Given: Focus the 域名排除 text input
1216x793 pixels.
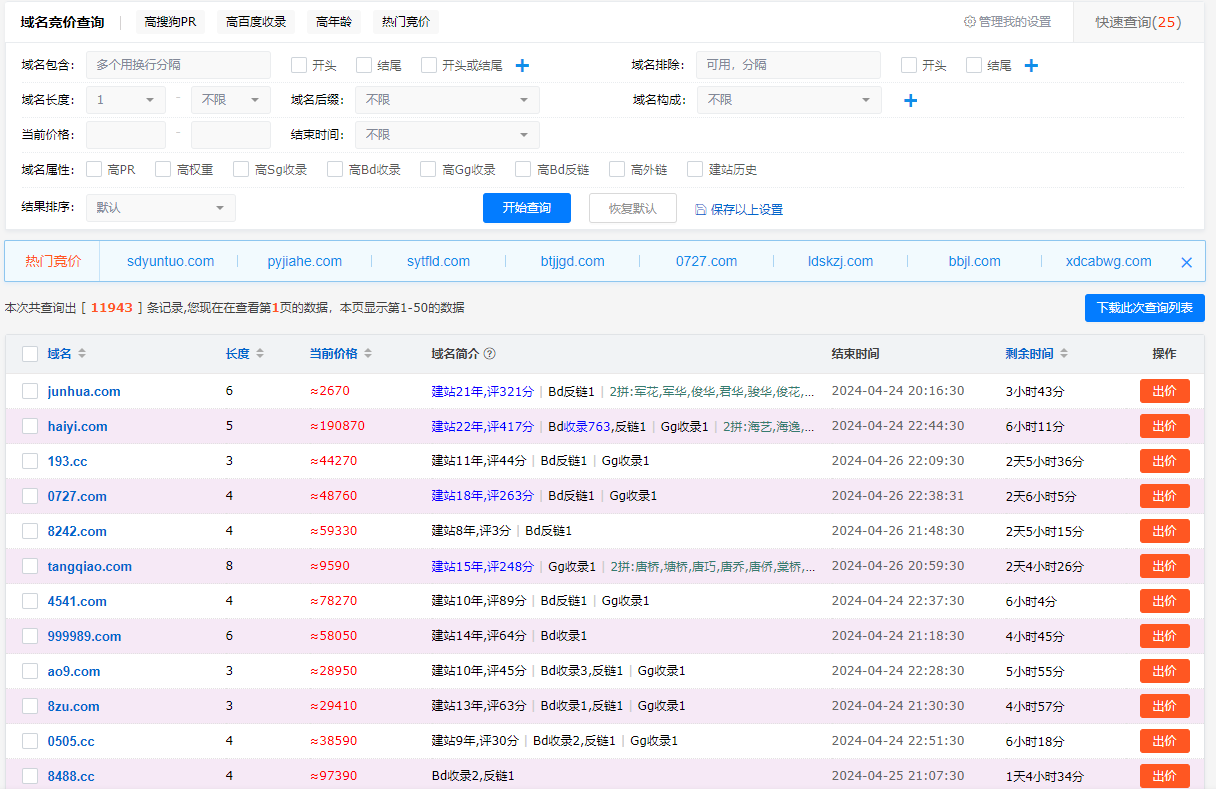Looking at the screenshot, I should (788, 65).
